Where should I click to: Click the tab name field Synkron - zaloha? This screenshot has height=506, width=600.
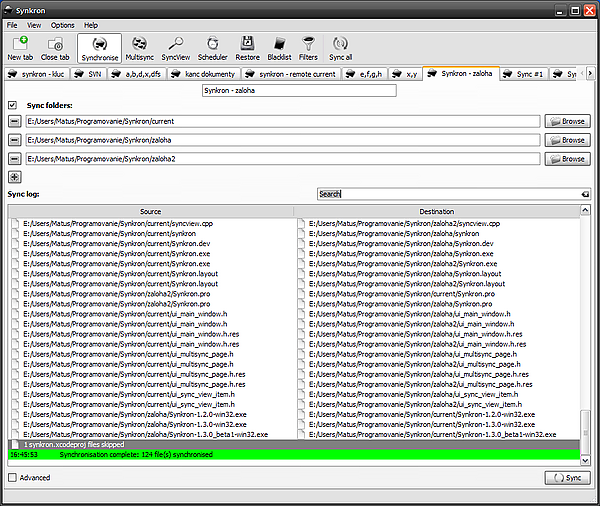click(299, 91)
